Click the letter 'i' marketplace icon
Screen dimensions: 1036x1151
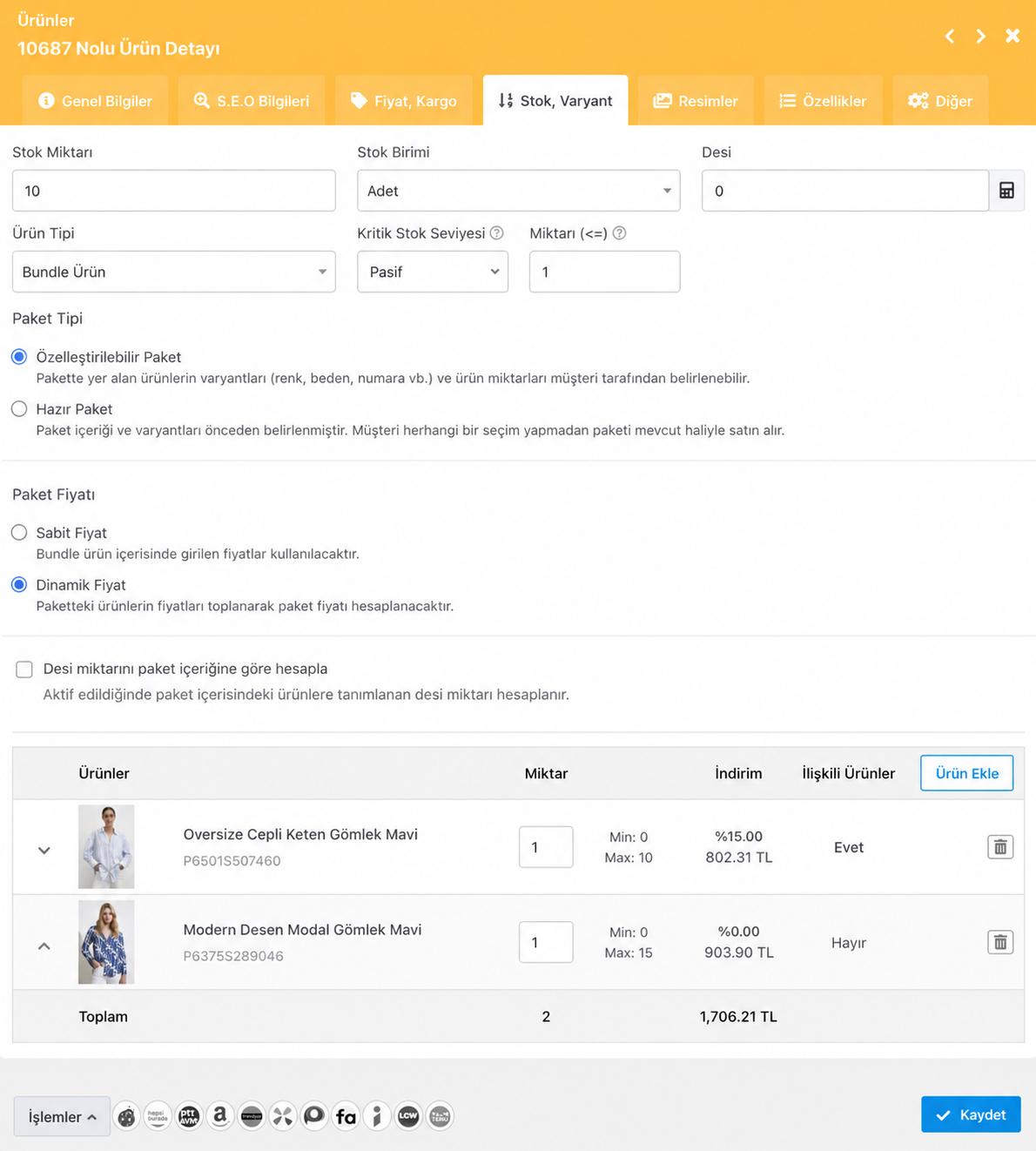click(x=377, y=1116)
